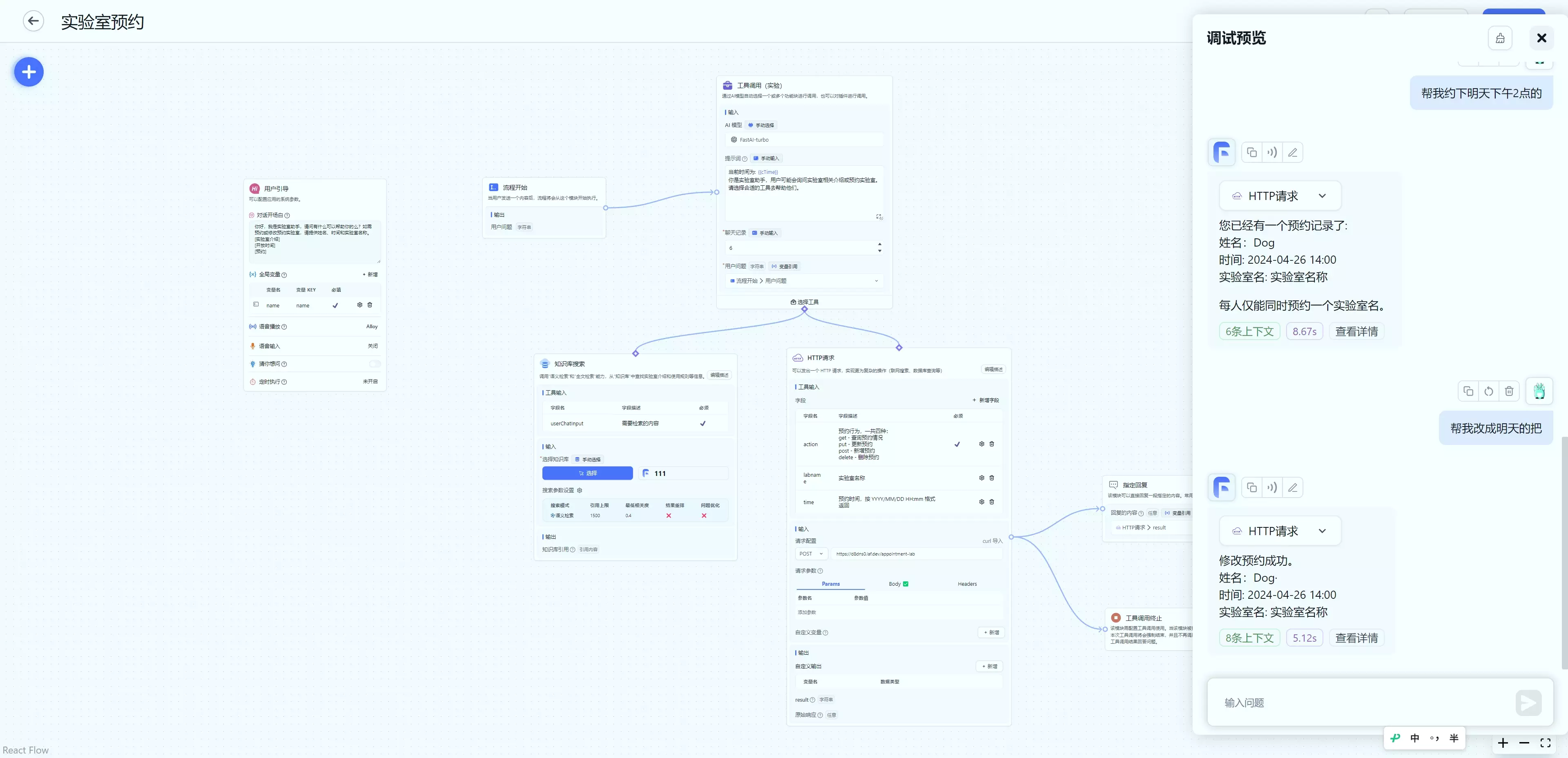Delete the user message 帮我改成明天的把
Viewport: 1568px width, 758px height.
(1509, 391)
